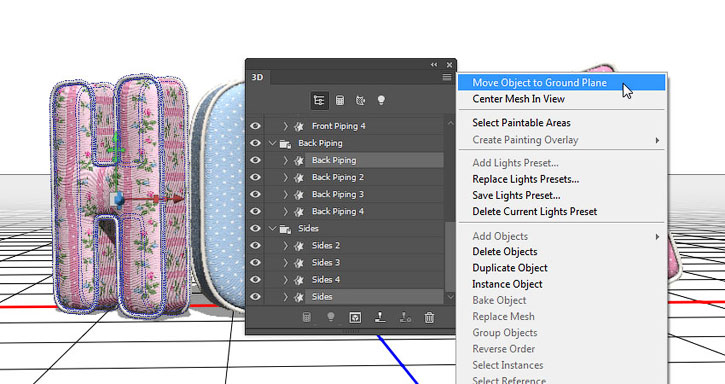
Task: Click the mesh icon of Sides 3
Action: click(x=299, y=263)
